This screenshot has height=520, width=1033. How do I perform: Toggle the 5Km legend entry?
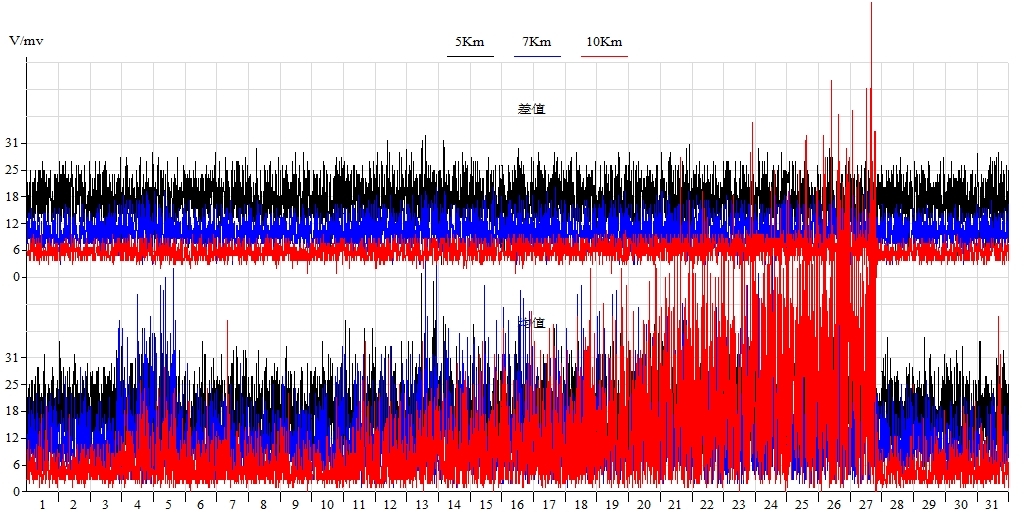(470, 42)
